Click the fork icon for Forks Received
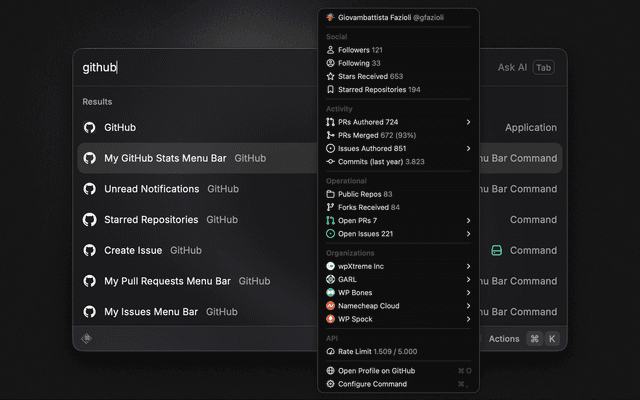 [330, 207]
